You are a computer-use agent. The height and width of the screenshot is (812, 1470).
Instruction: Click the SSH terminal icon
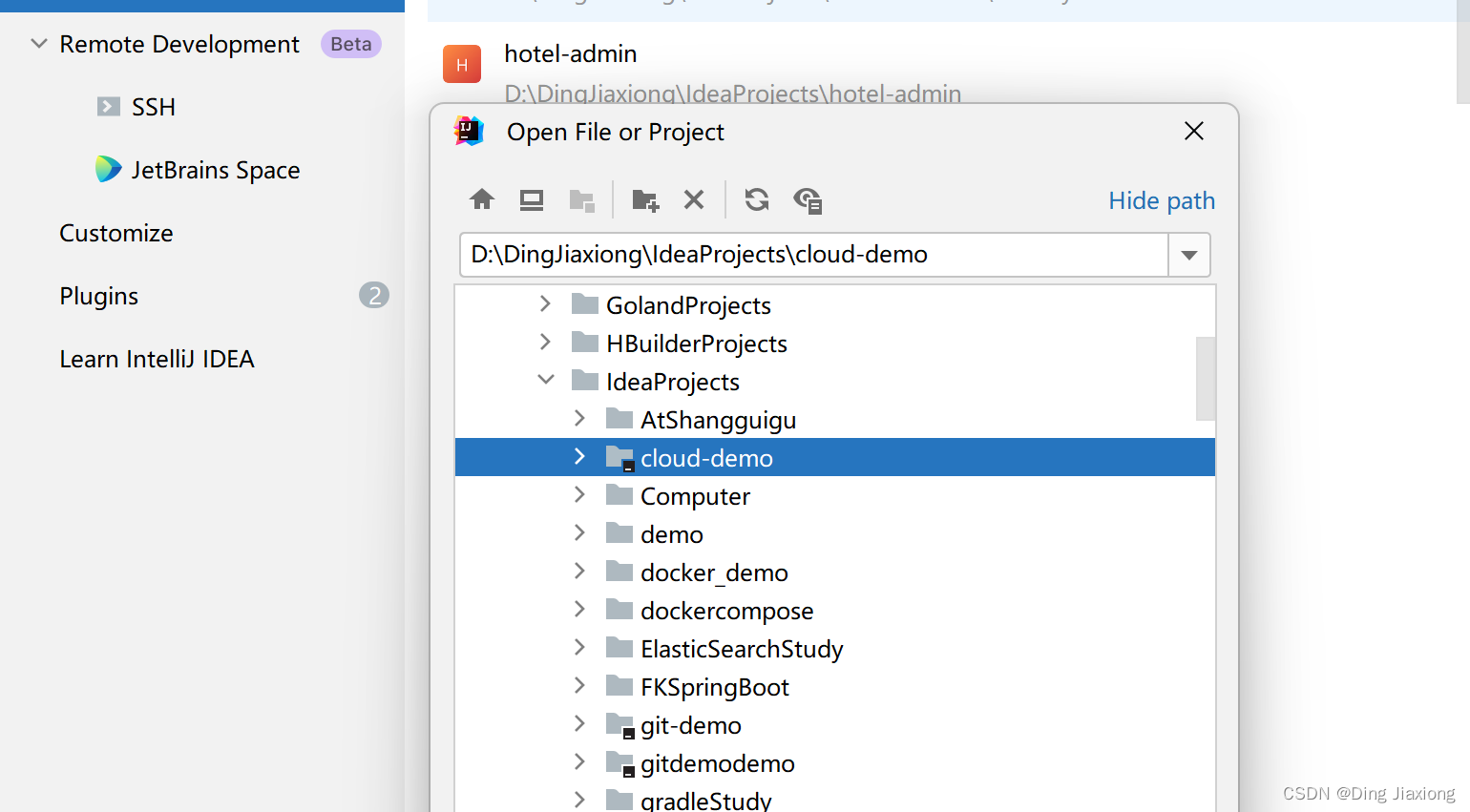coord(109,106)
